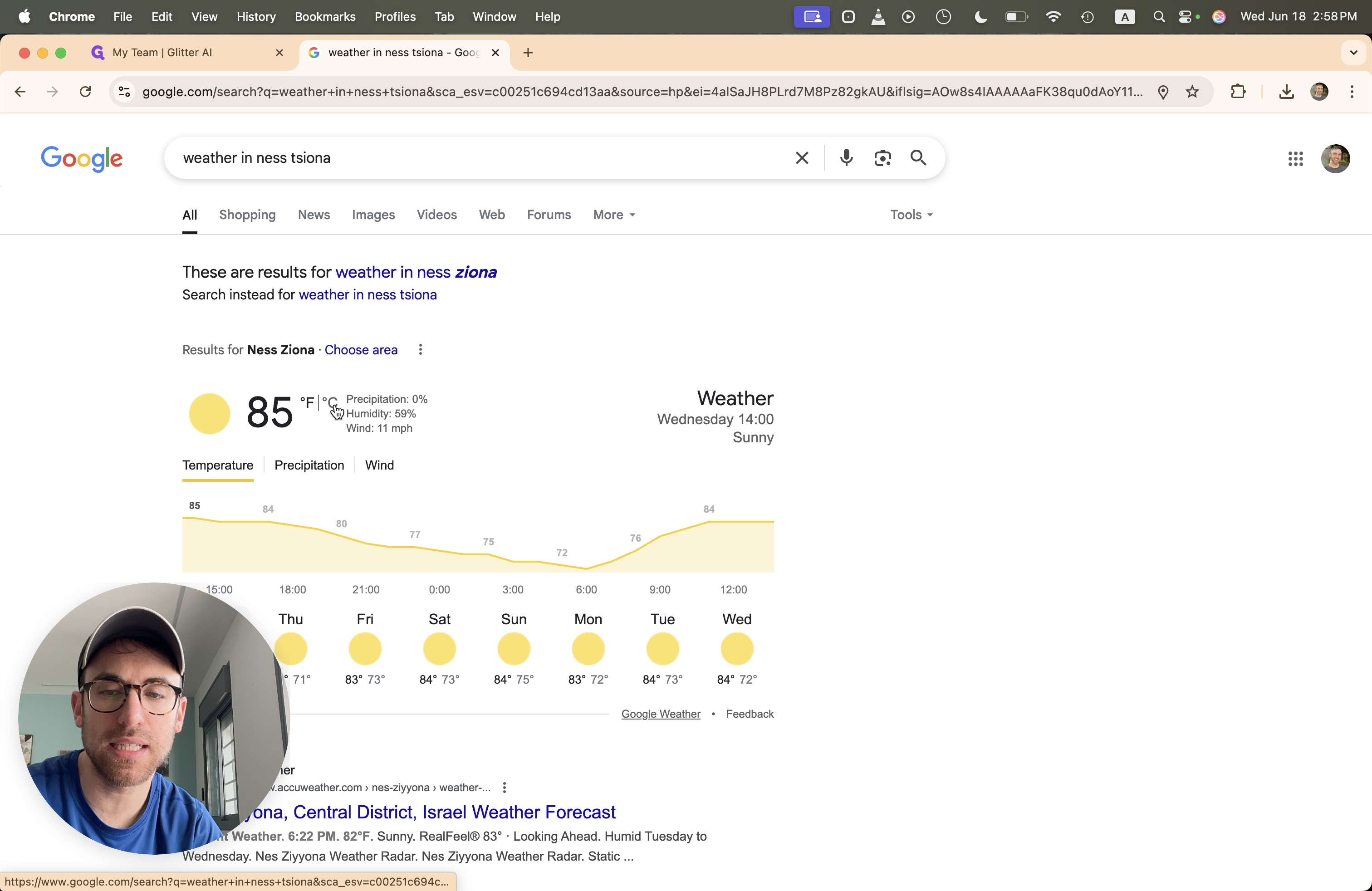Select the Forums search tab
This screenshot has height=891, width=1372.
click(x=549, y=215)
